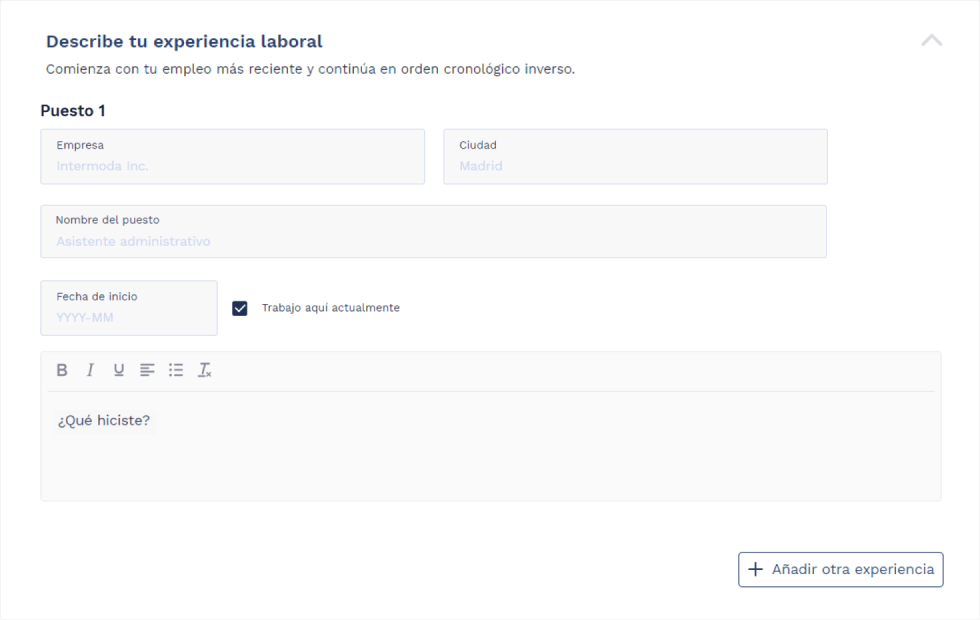Clear text formatting with the Tx icon
Viewport: 980px width, 620px height.
pyautogui.click(x=205, y=370)
